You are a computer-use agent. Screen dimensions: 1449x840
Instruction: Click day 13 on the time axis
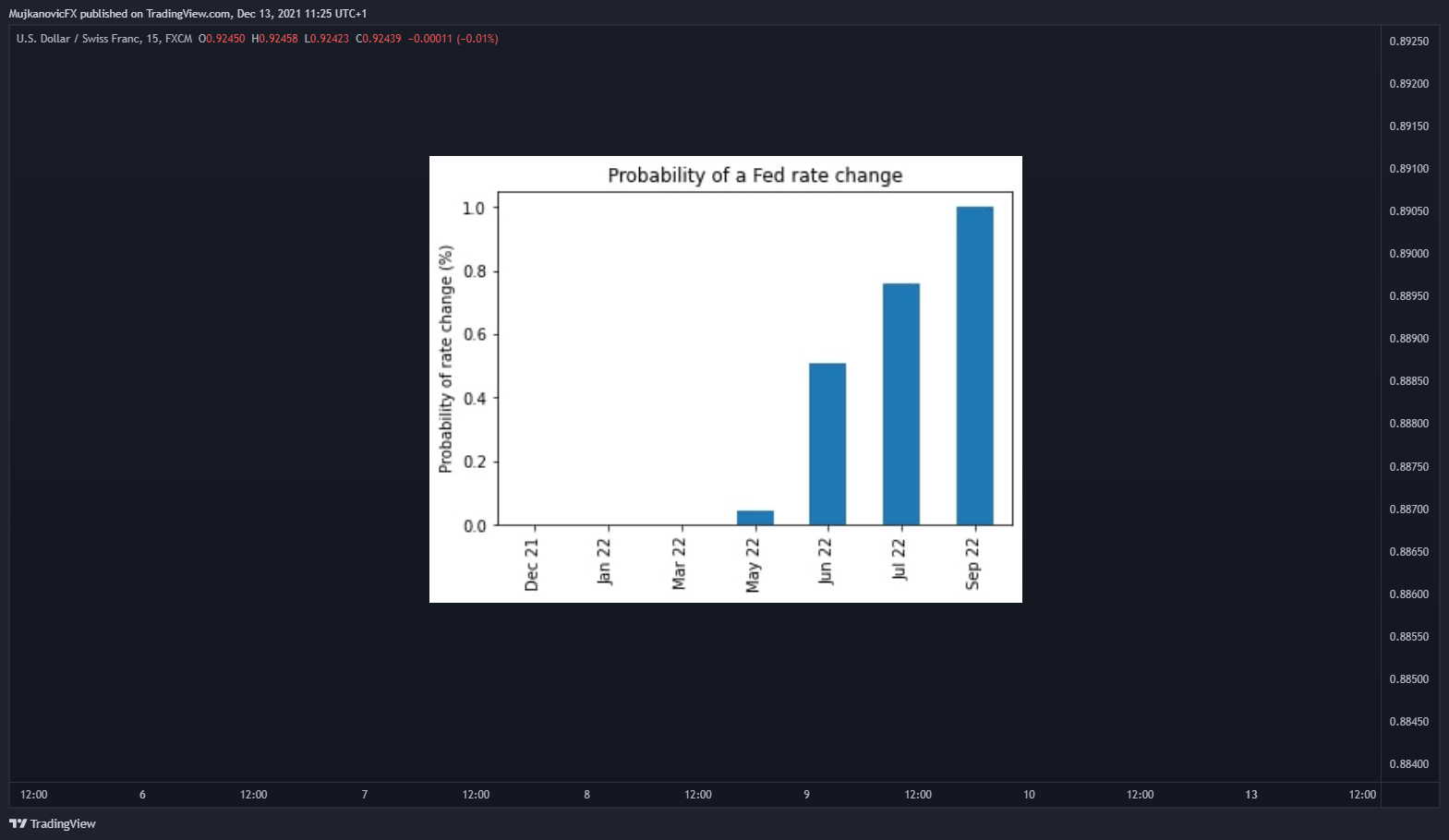[1251, 795]
